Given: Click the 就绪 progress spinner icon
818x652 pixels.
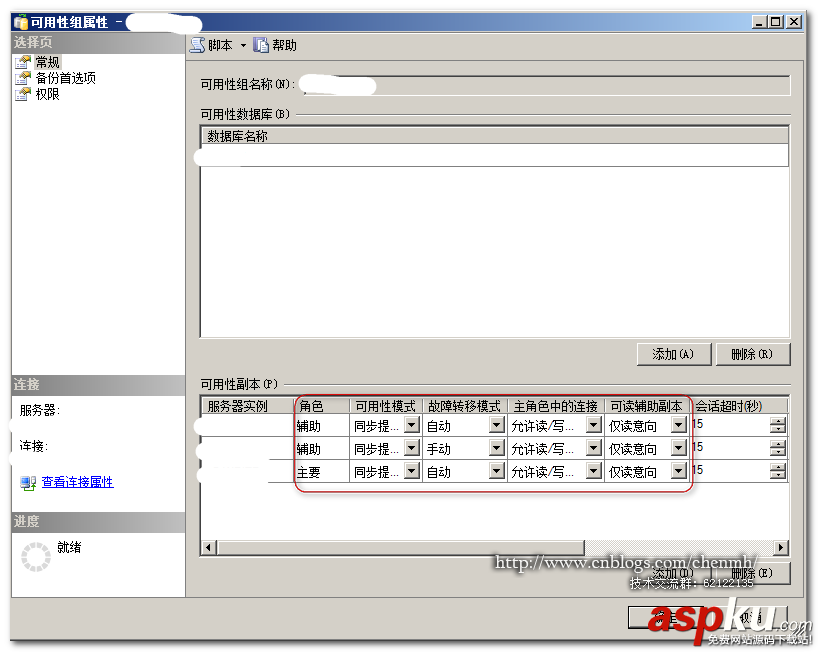Looking at the screenshot, I should coord(36,557).
